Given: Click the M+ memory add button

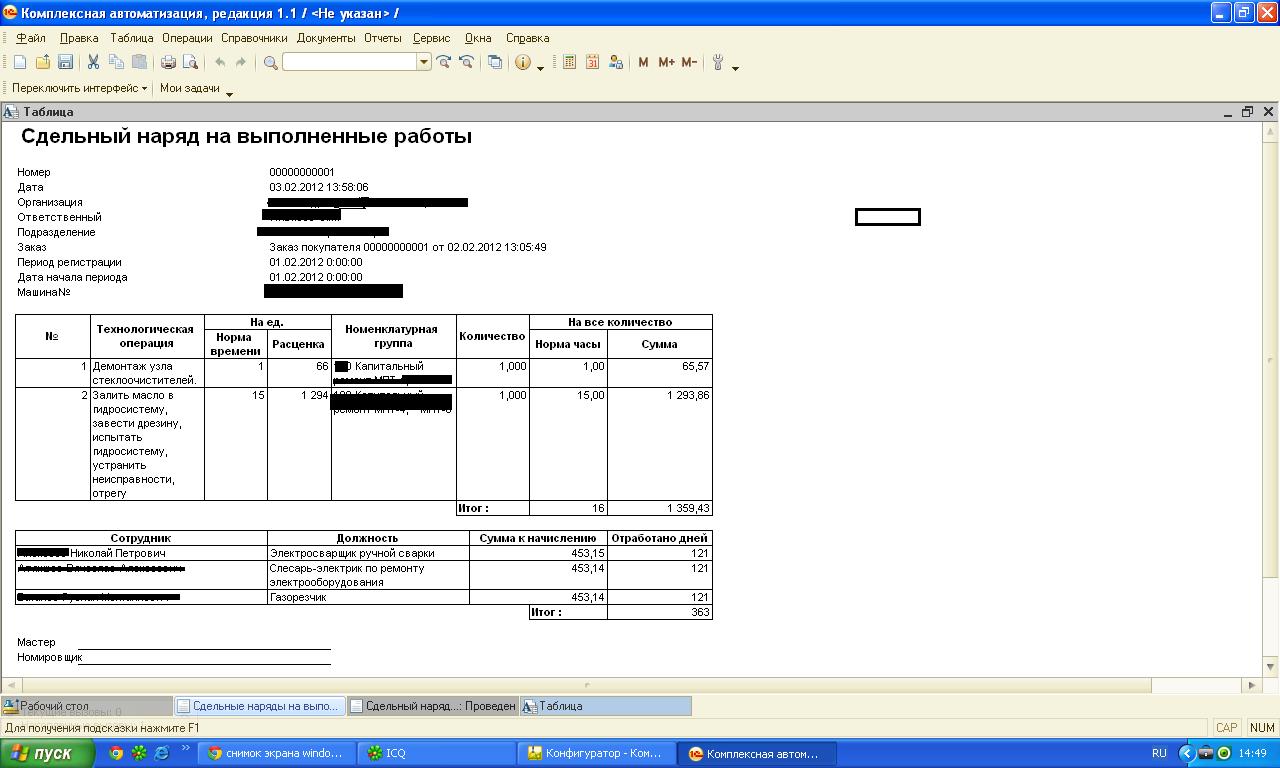Looking at the screenshot, I should tap(666, 62).
